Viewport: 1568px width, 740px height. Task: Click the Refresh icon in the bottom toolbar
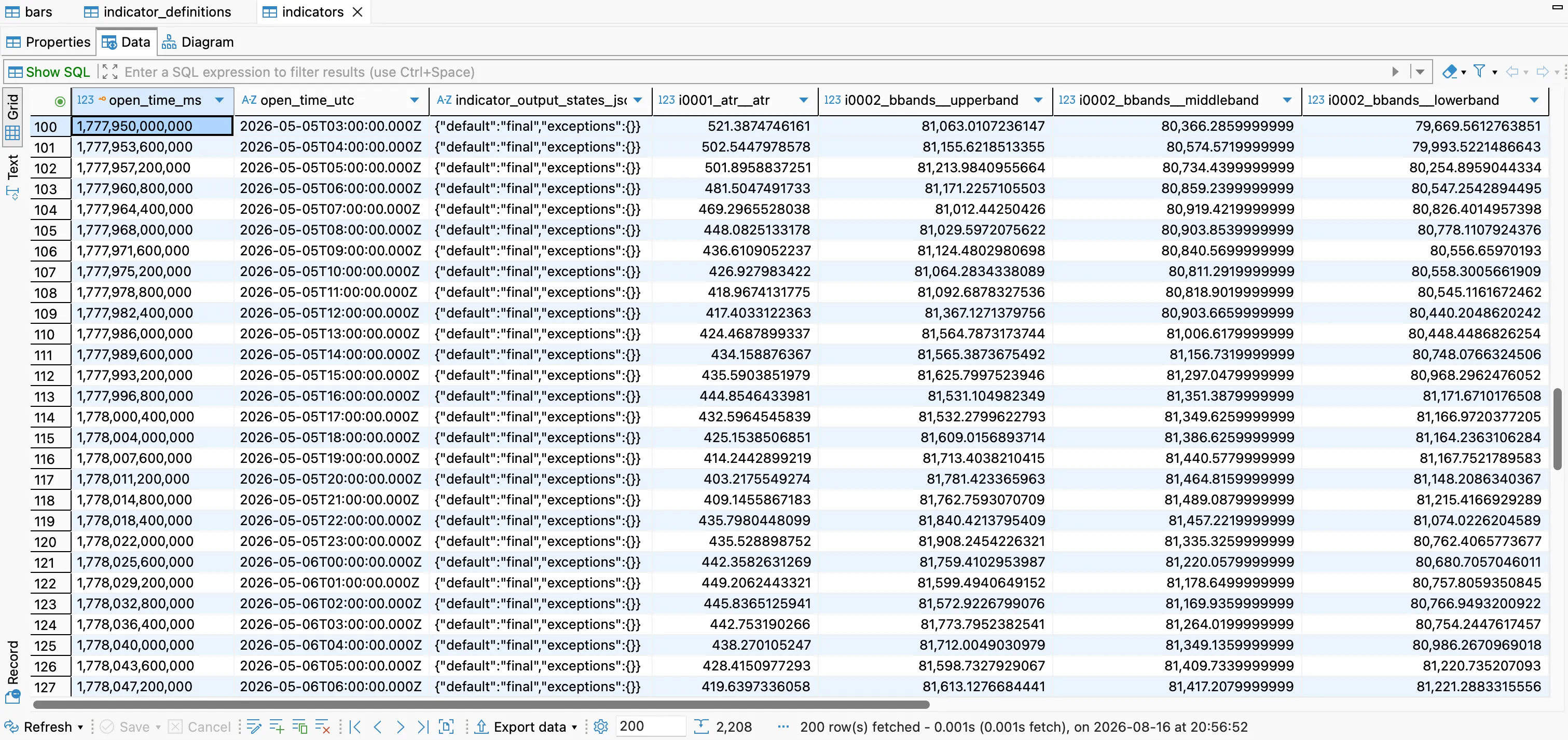pos(11,727)
